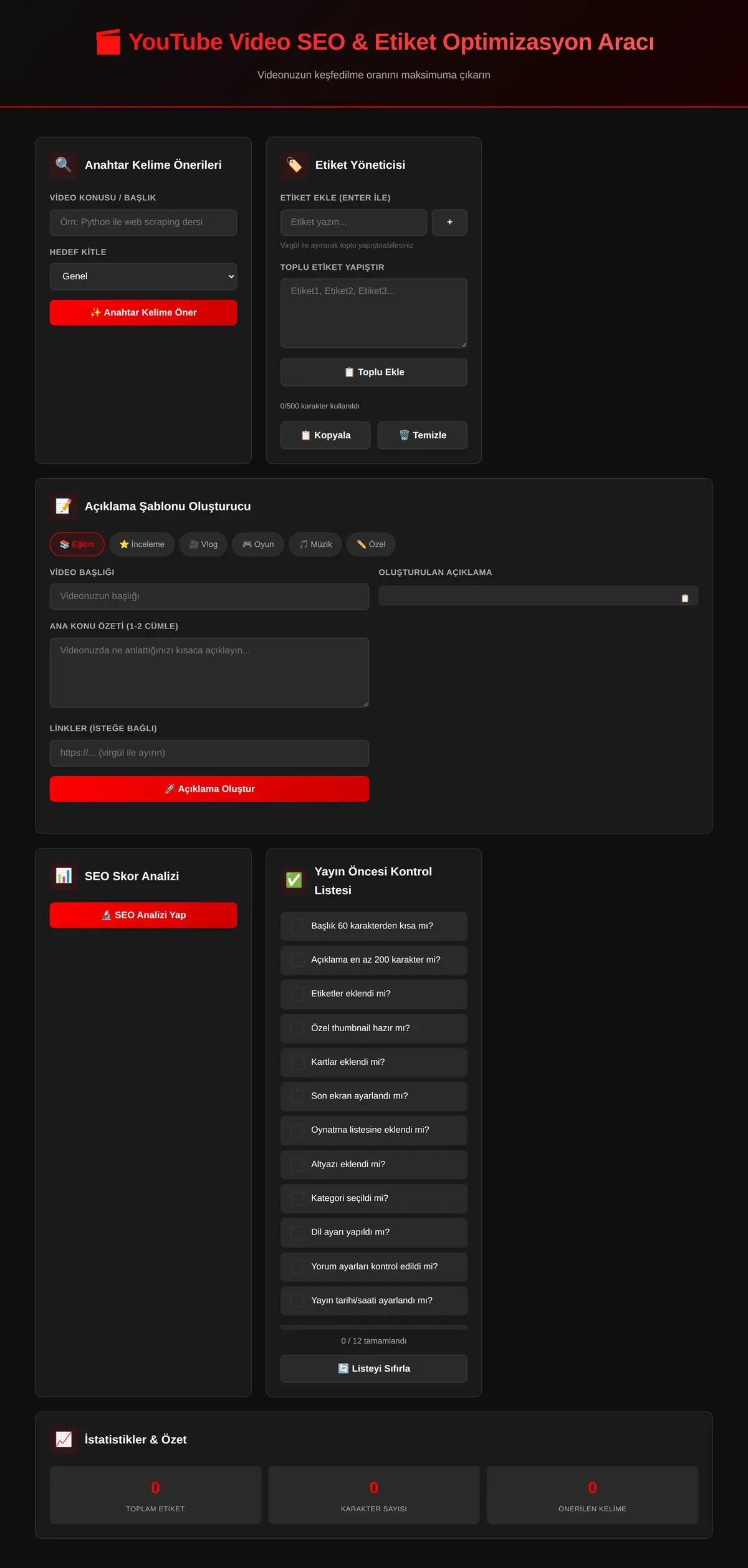Open the Hedef Kitle dropdown showing Genel
The image size is (748, 1568).
pos(143,276)
